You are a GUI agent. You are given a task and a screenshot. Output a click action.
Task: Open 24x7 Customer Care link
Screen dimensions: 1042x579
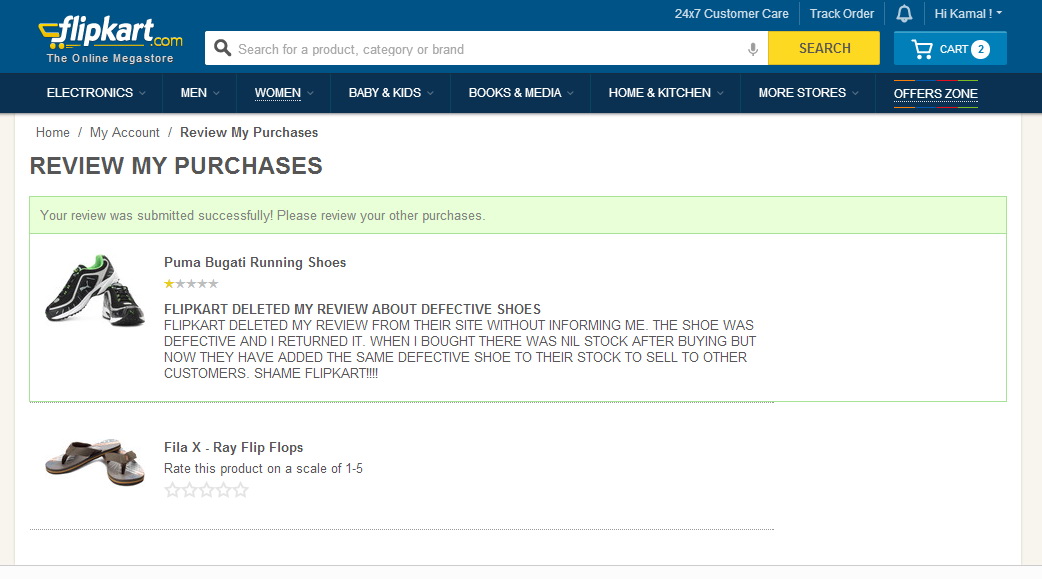point(731,14)
